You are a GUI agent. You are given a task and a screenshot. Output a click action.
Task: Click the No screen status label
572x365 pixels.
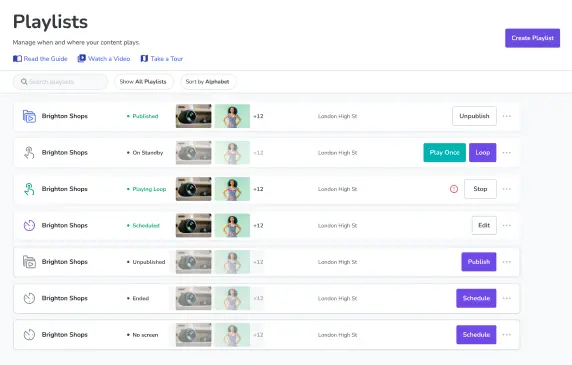(x=145, y=335)
